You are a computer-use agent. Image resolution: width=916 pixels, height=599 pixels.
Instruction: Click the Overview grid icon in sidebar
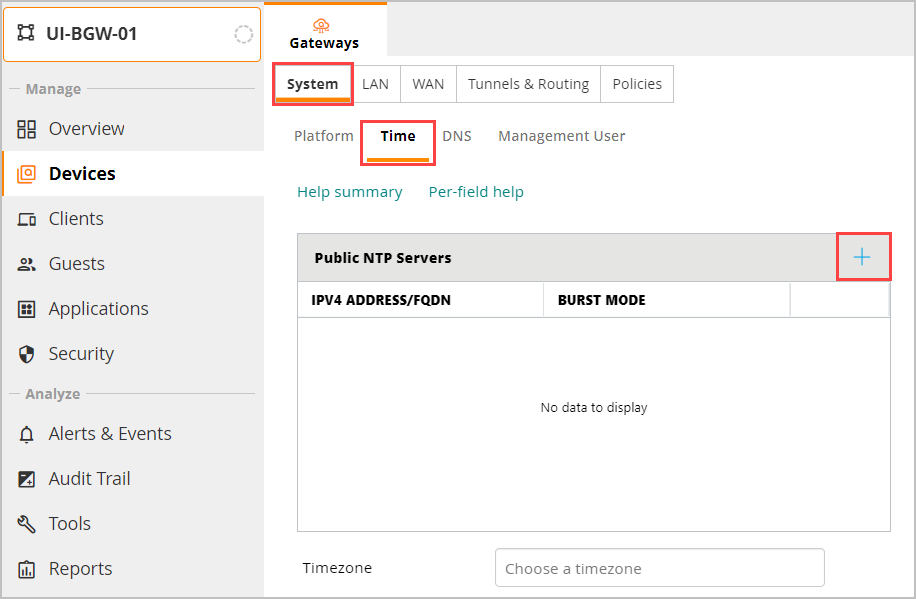[x=27, y=129]
